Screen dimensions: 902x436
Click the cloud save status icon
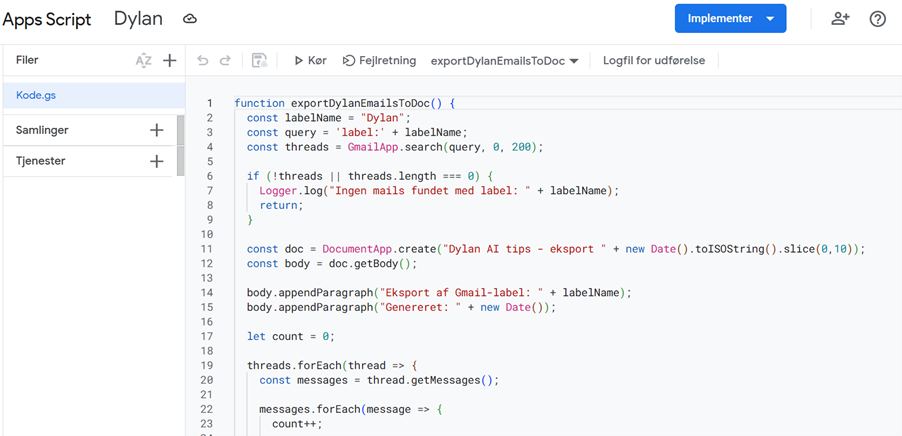pyautogui.click(x=190, y=19)
